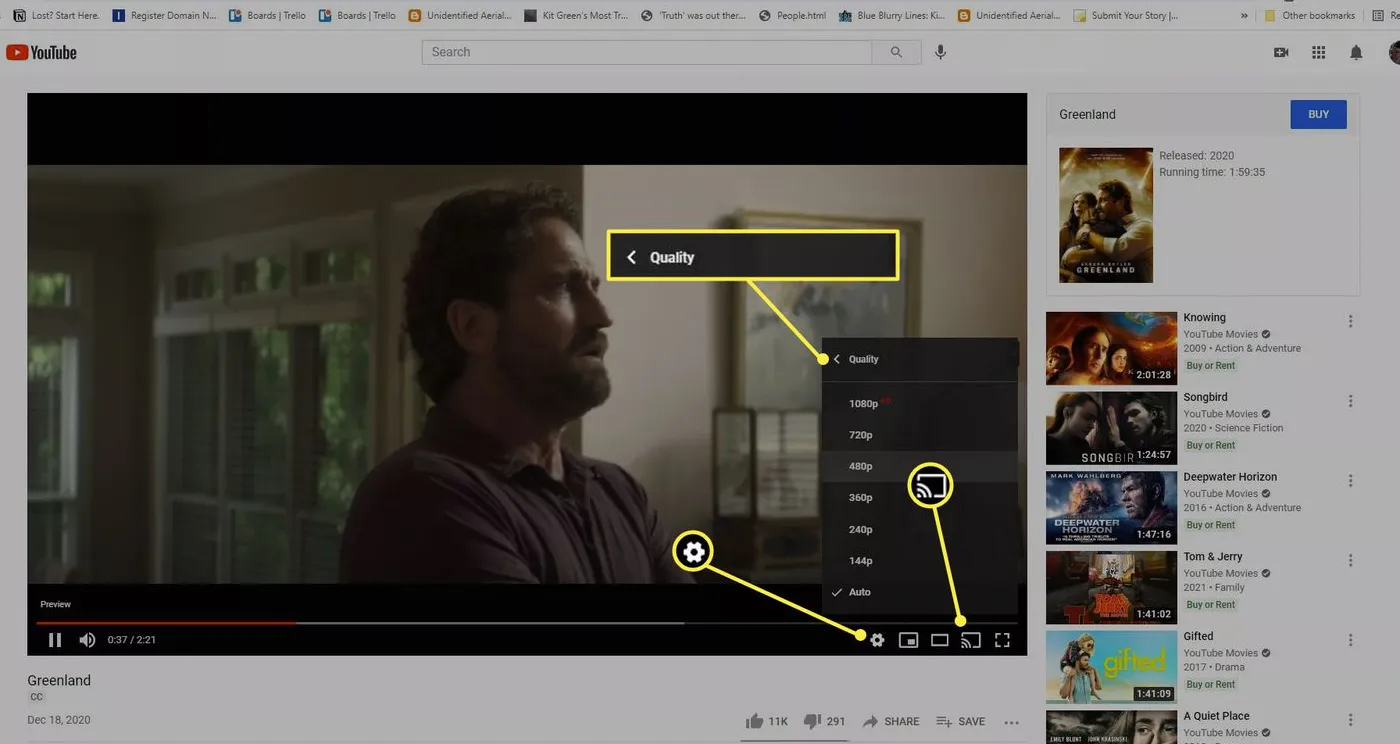Open Miniplayer mode
Image resolution: width=1400 pixels, height=744 pixels.
tap(908, 639)
